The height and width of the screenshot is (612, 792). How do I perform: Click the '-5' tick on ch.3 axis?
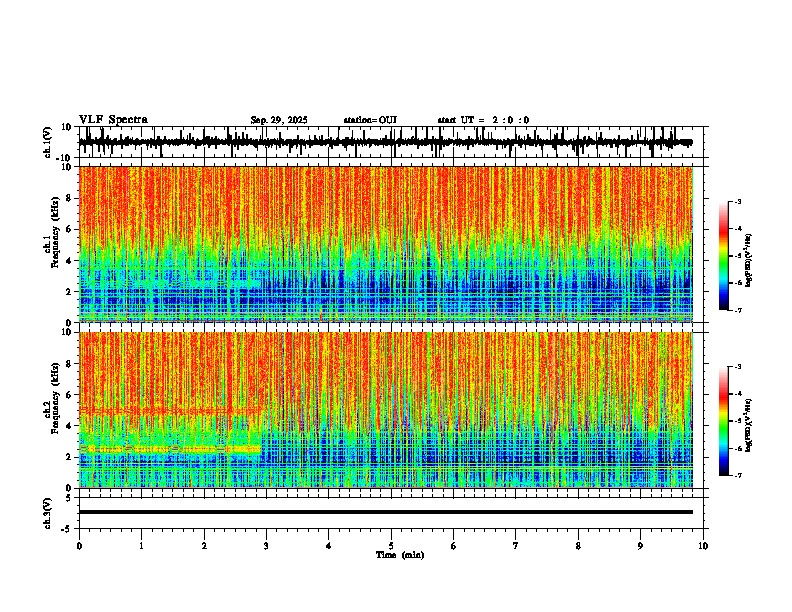click(68, 529)
